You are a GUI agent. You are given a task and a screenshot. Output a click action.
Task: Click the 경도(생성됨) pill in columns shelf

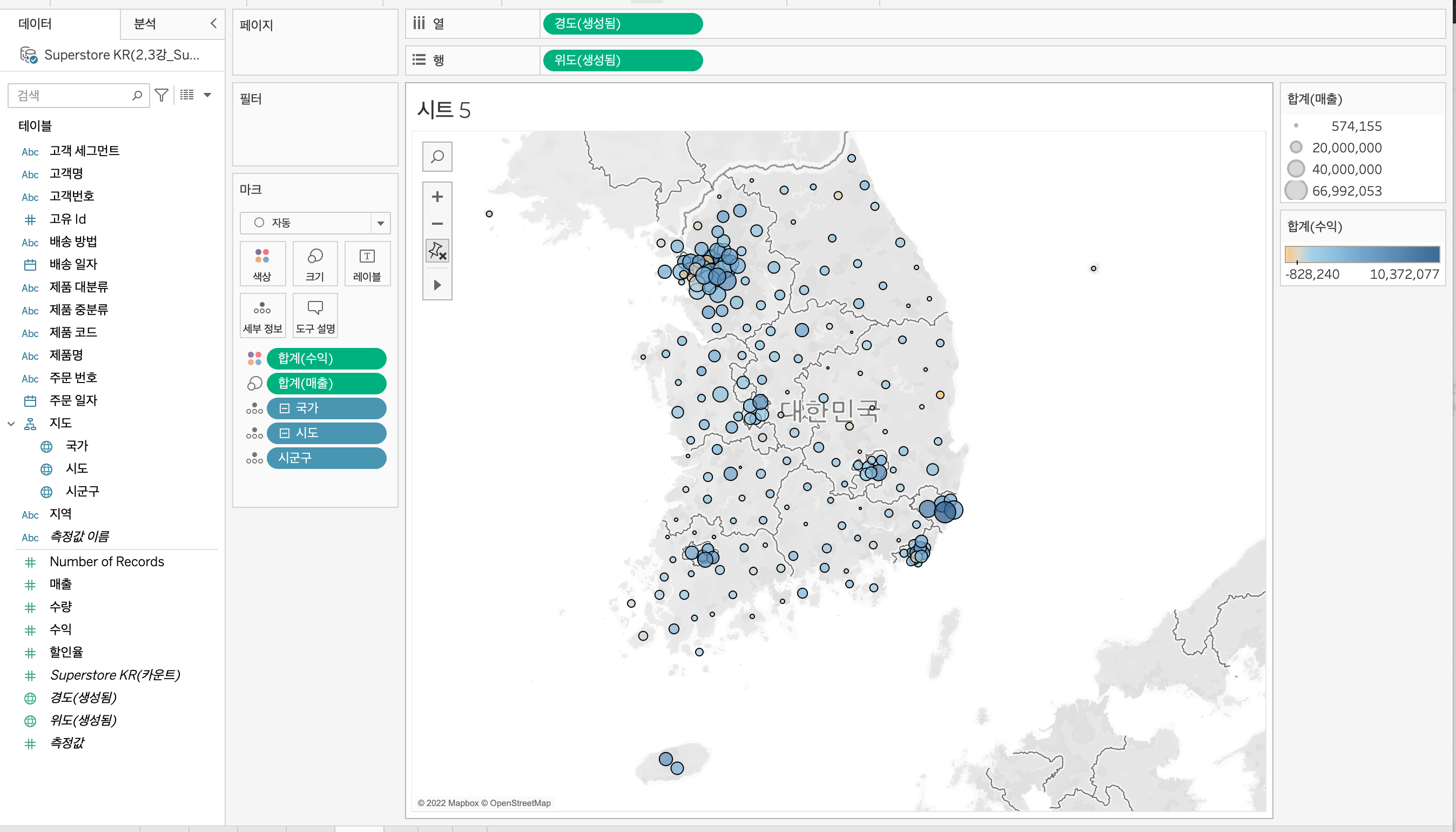pos(622,24)
